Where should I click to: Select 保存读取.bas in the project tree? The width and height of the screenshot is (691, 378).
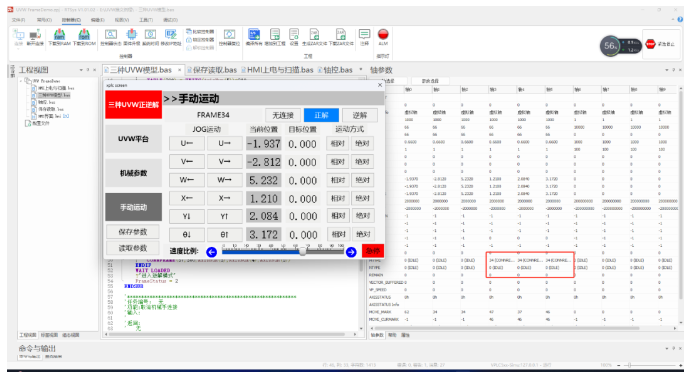48,109
